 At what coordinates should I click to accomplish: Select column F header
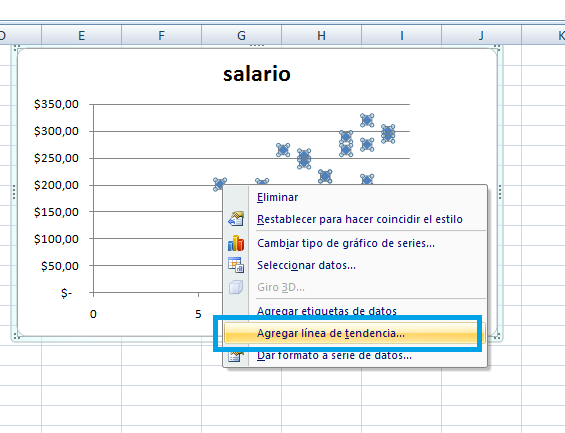point(161,35)
